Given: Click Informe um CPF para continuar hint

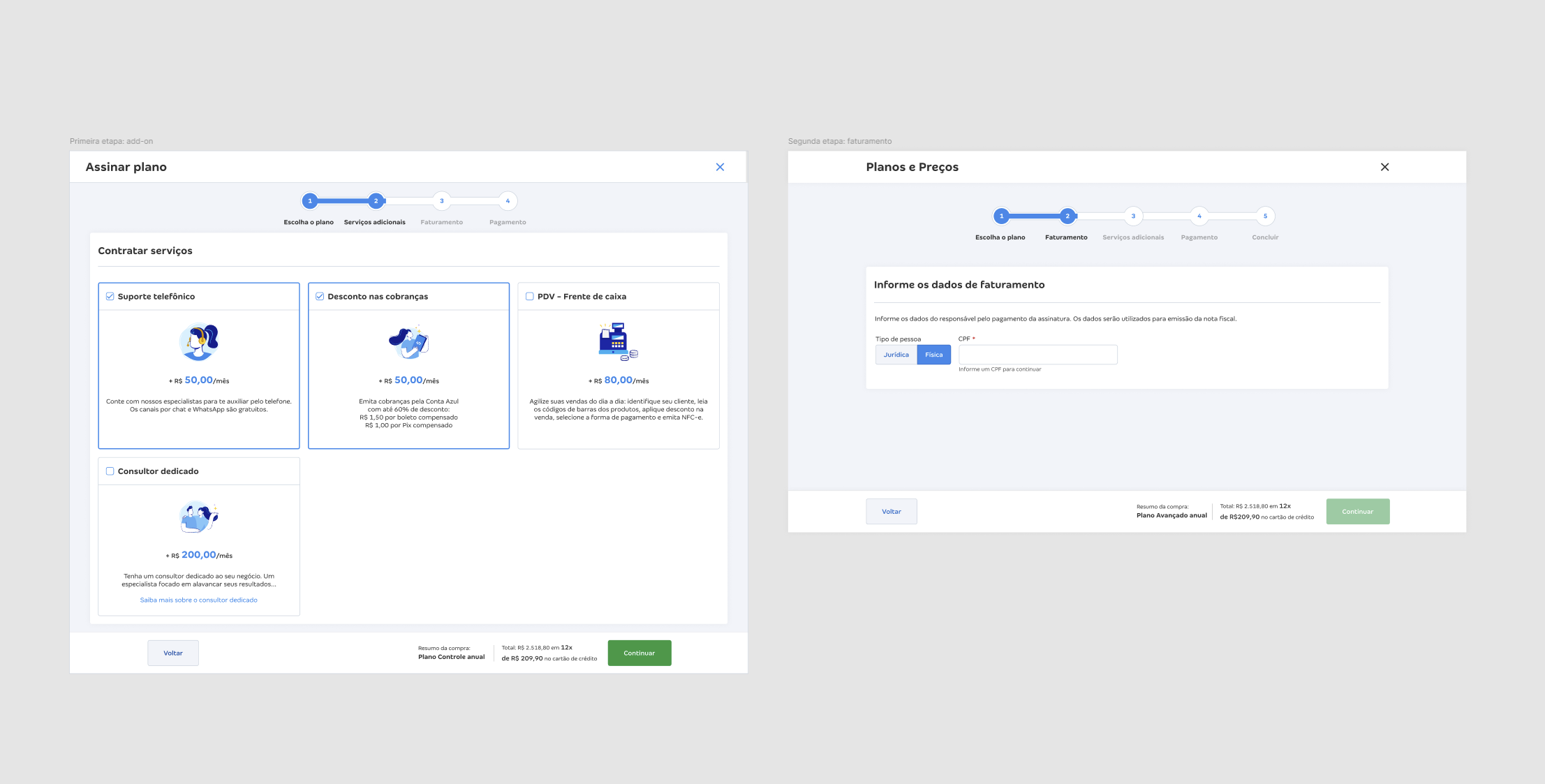Looking at the screenshot, I should (1000, 369).
